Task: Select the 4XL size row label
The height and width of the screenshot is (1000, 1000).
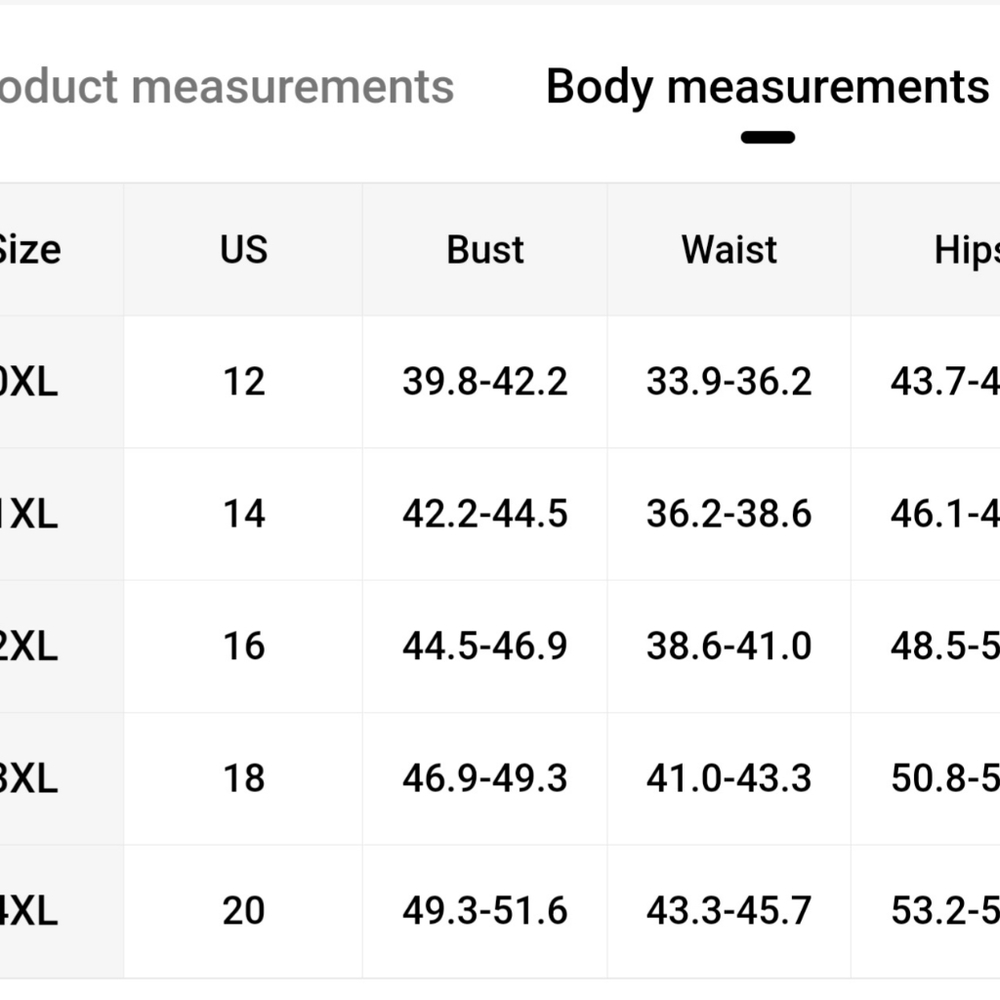Action: [29, 911]
